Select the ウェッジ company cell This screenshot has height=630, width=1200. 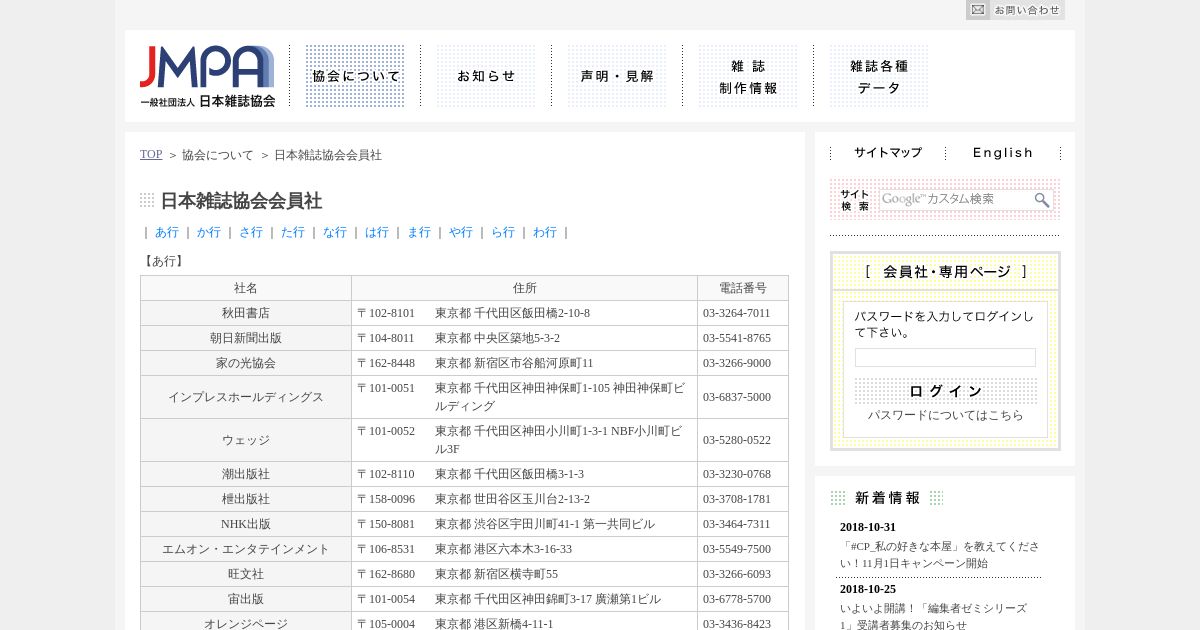[x=246, y=440]
